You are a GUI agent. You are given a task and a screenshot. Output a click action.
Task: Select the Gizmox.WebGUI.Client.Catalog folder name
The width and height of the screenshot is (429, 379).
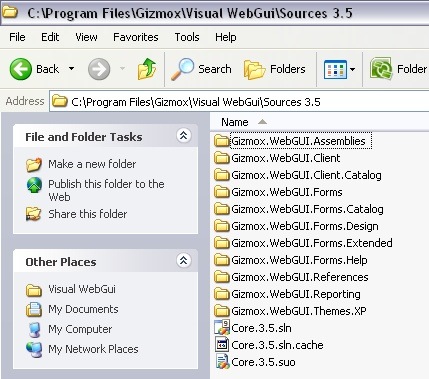[x=306, y=175]
